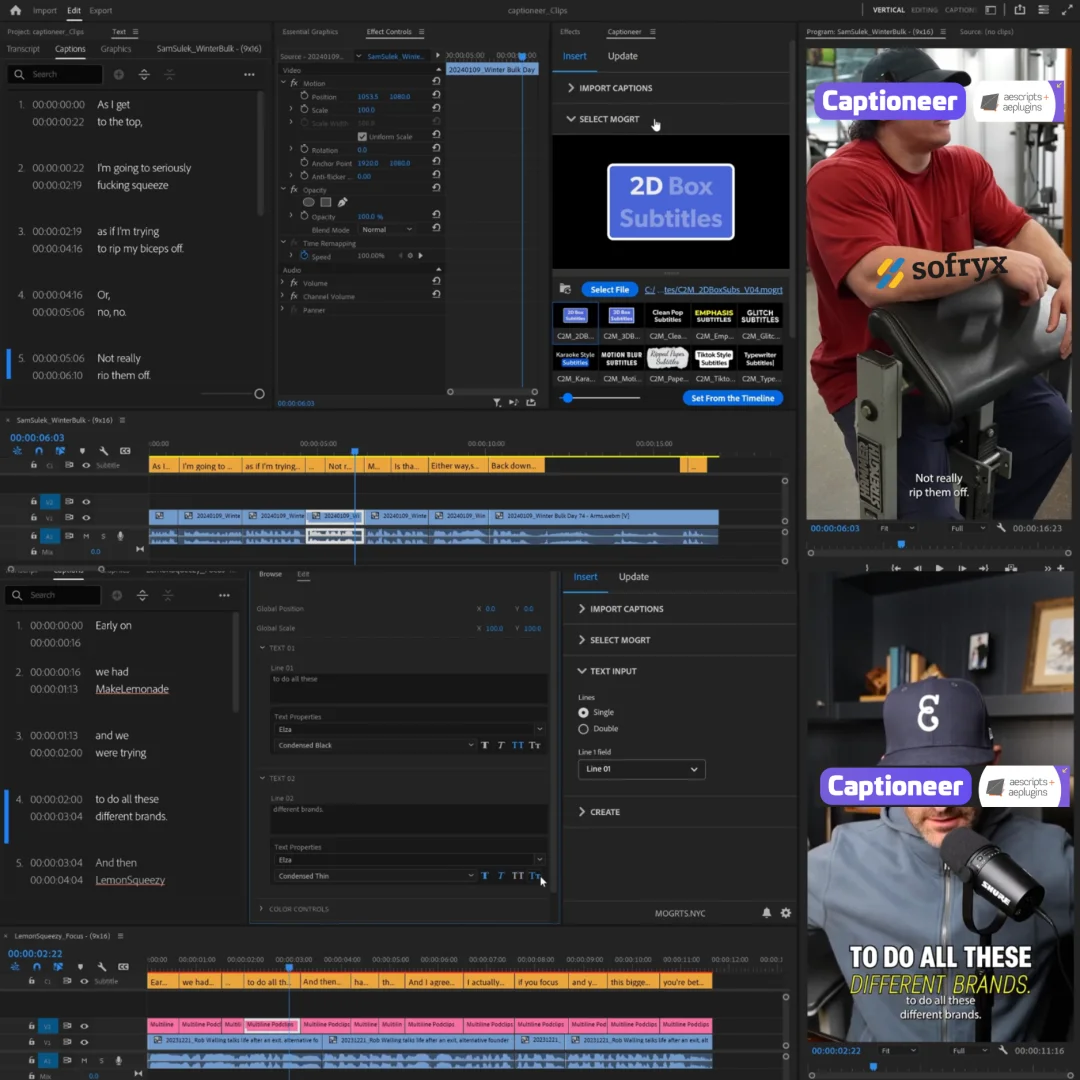Click the pen mask tool under Opacity
1080x1080 pixels.
coord(342,202)
